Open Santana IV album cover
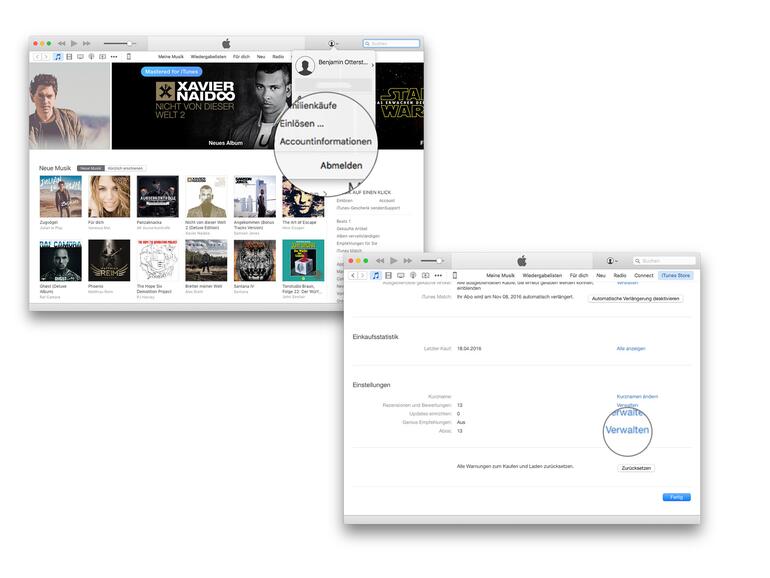This screenshot has height=578, width=770. [x=254, y=260]
